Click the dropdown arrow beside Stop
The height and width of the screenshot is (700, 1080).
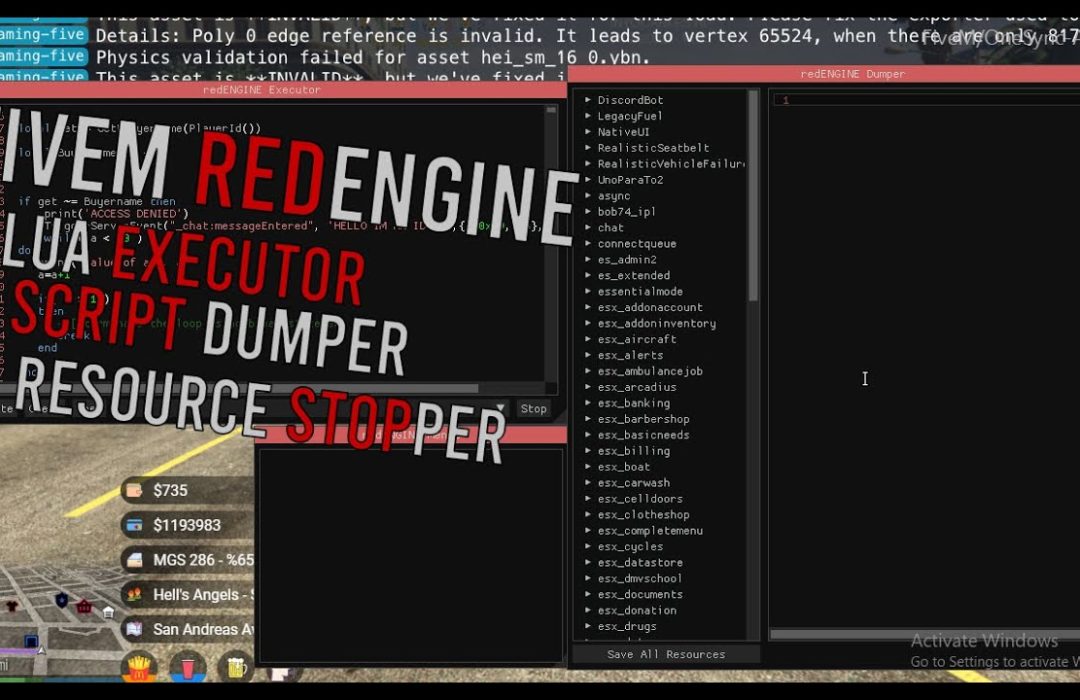point(501,409)
